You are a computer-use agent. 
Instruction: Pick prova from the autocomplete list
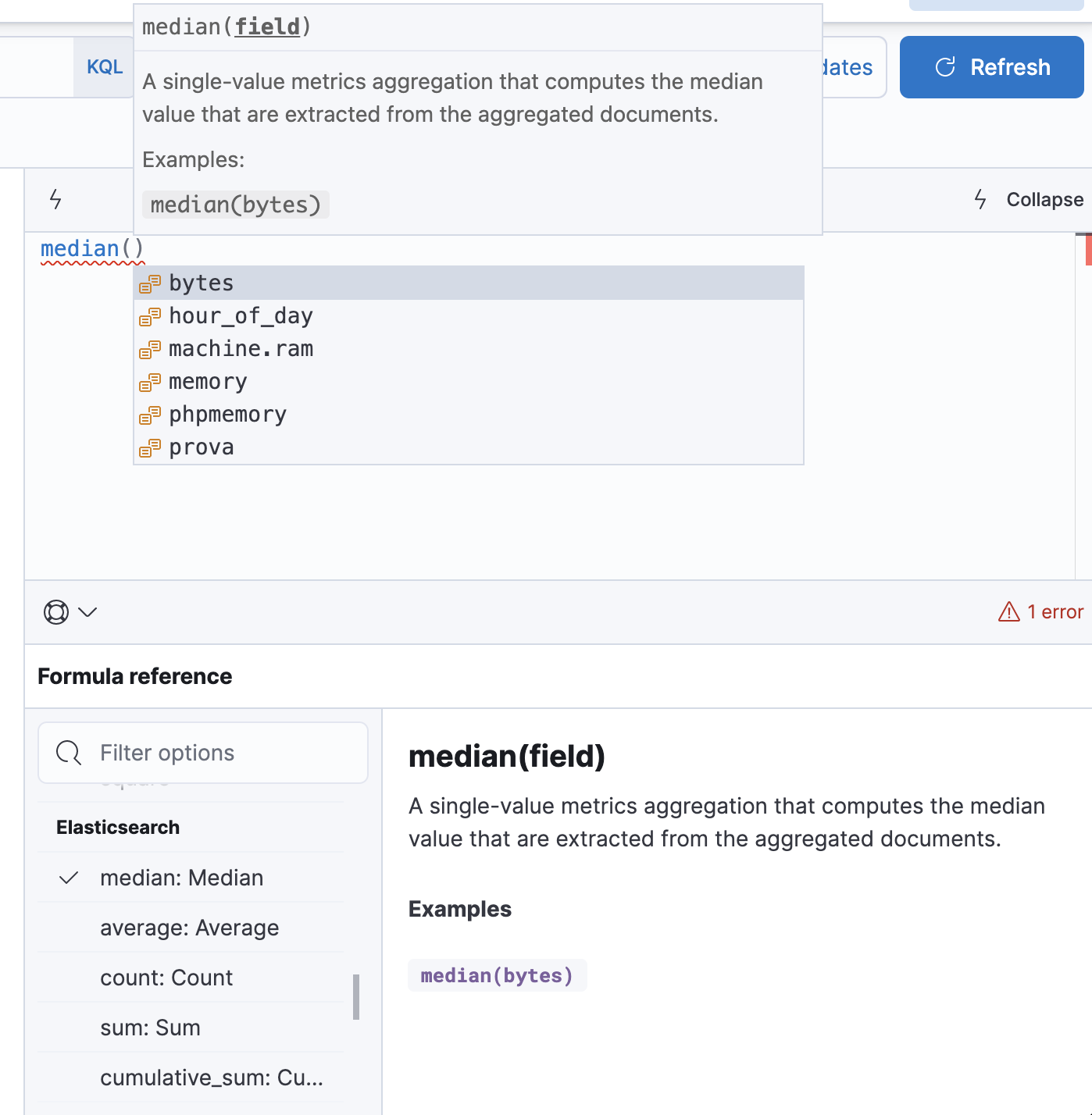[202, 447]
